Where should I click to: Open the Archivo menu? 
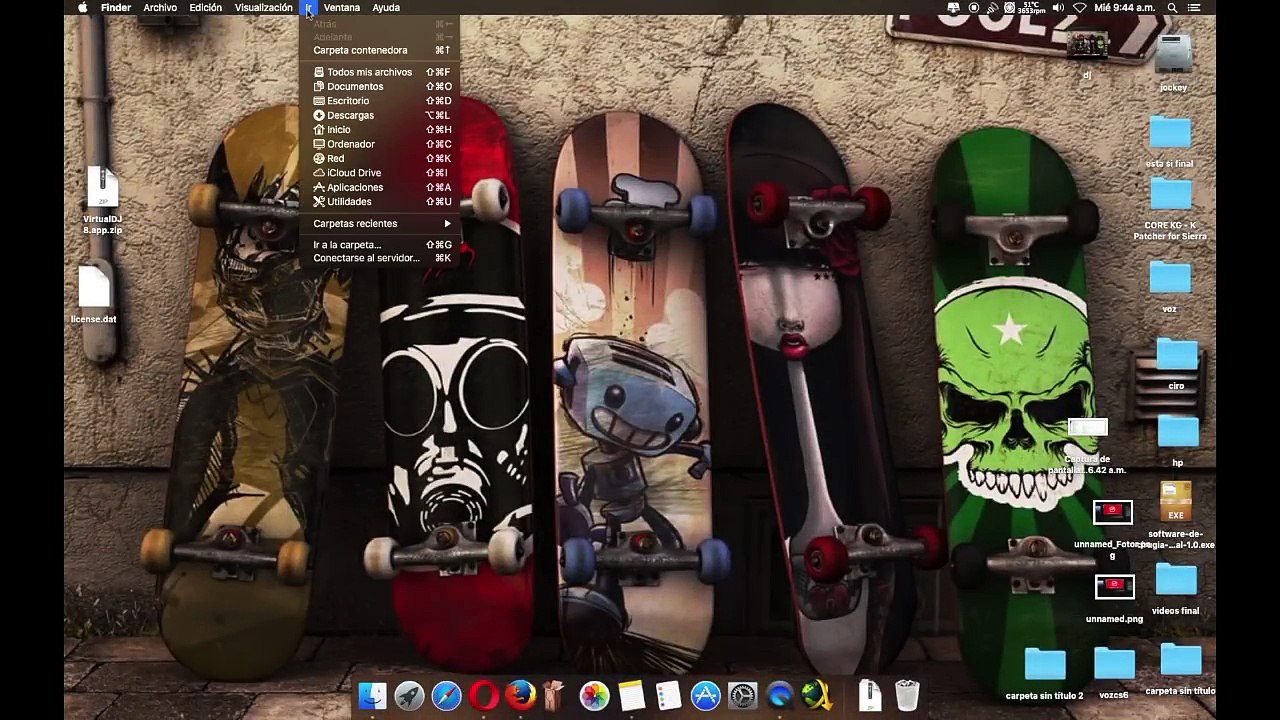[x=160, y=7]
